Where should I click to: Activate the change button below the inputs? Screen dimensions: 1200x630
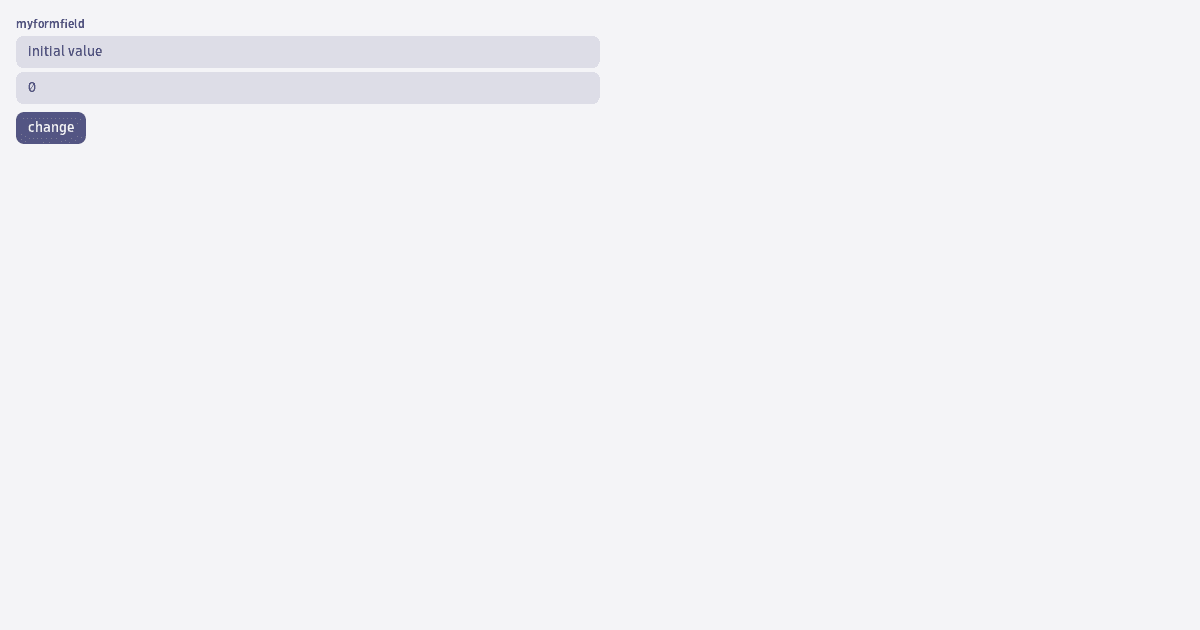pos(51,128)
